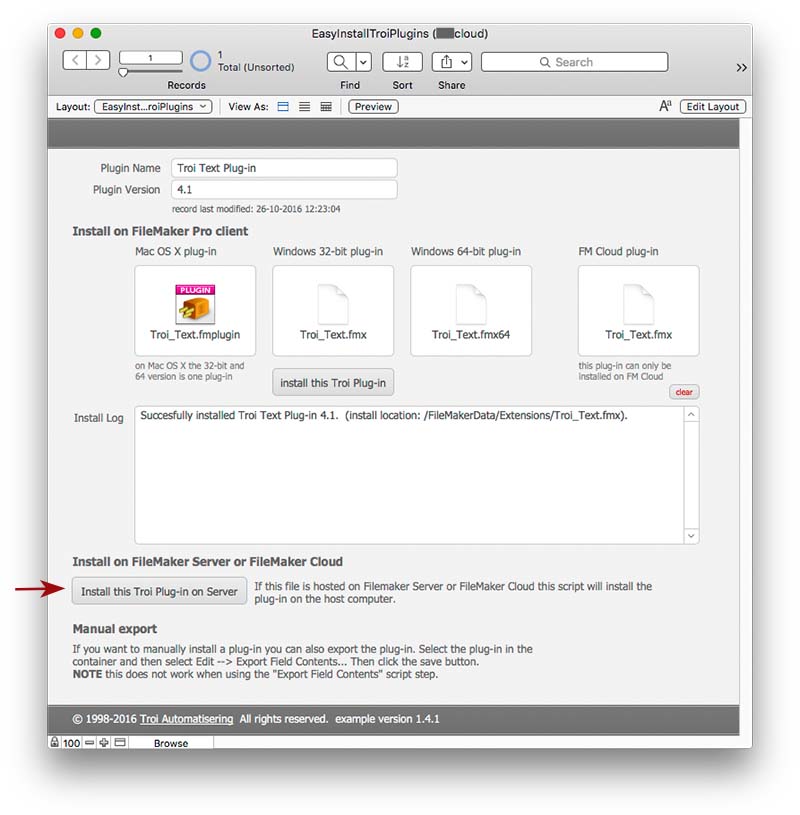The image size is (800, 815).
Task: Click the Total (Unsorted) label
Action: pos(256,67)
